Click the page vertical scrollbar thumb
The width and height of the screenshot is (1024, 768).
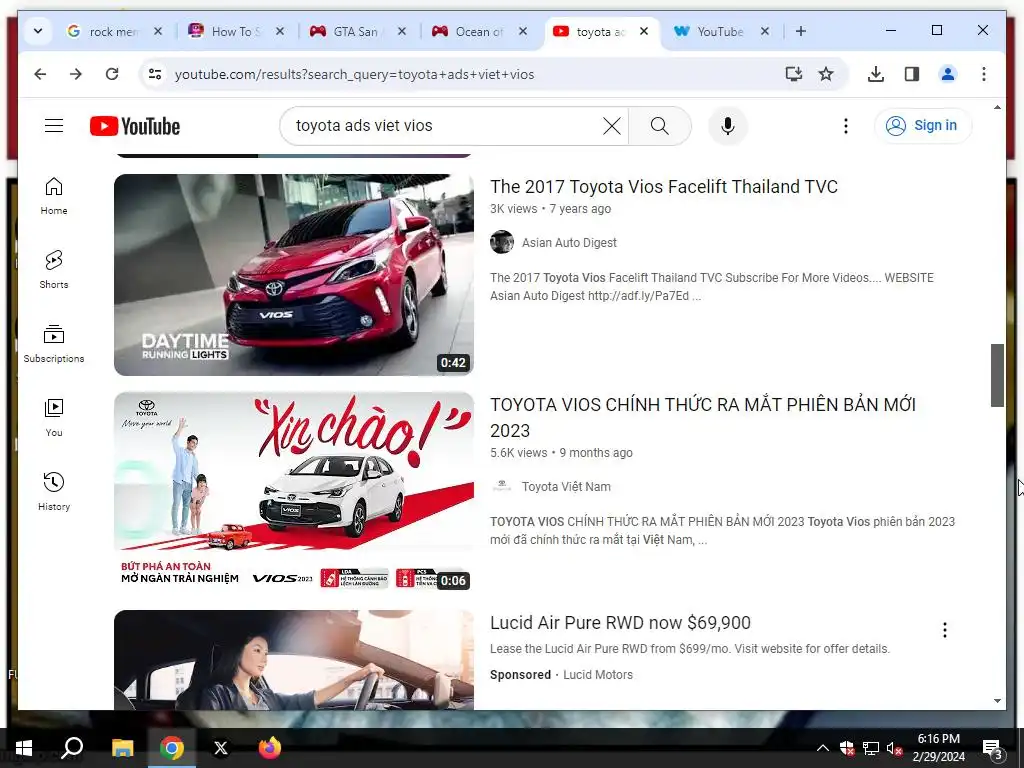click(x=997, y=376)
